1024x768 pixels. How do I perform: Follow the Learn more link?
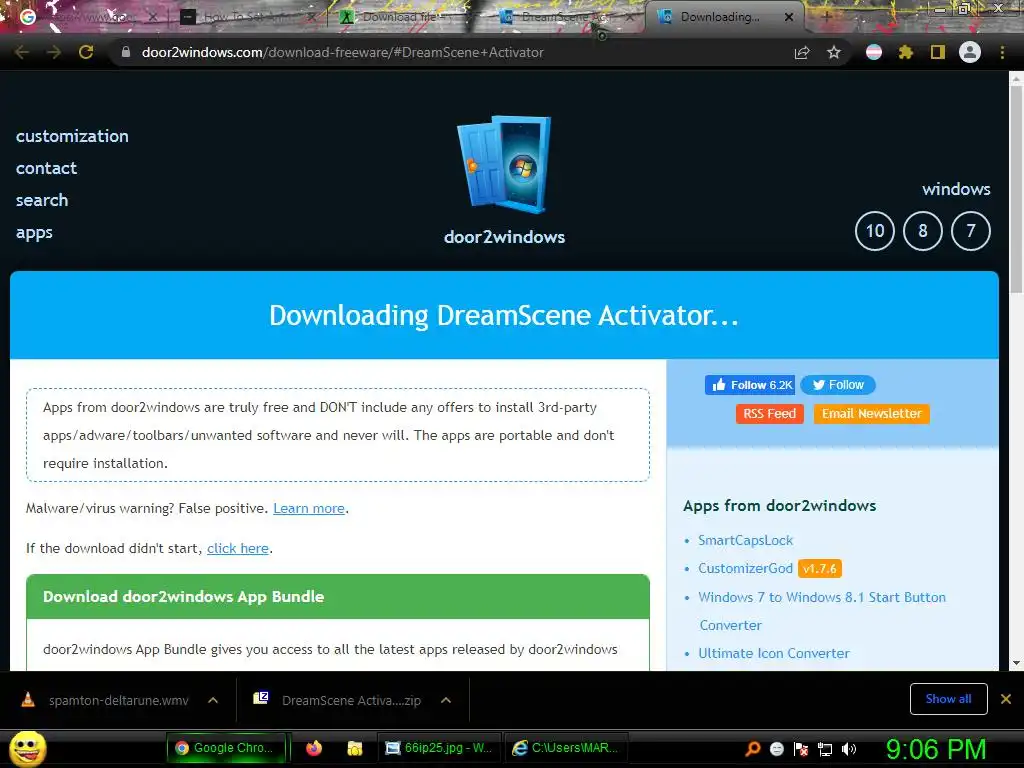click(x=309, y=508)
